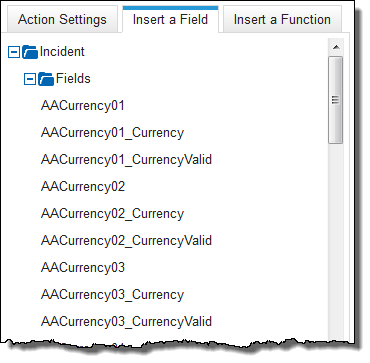Switch to the Action Settings tab
Screen dimensions: 370x363
coord(62,19)
